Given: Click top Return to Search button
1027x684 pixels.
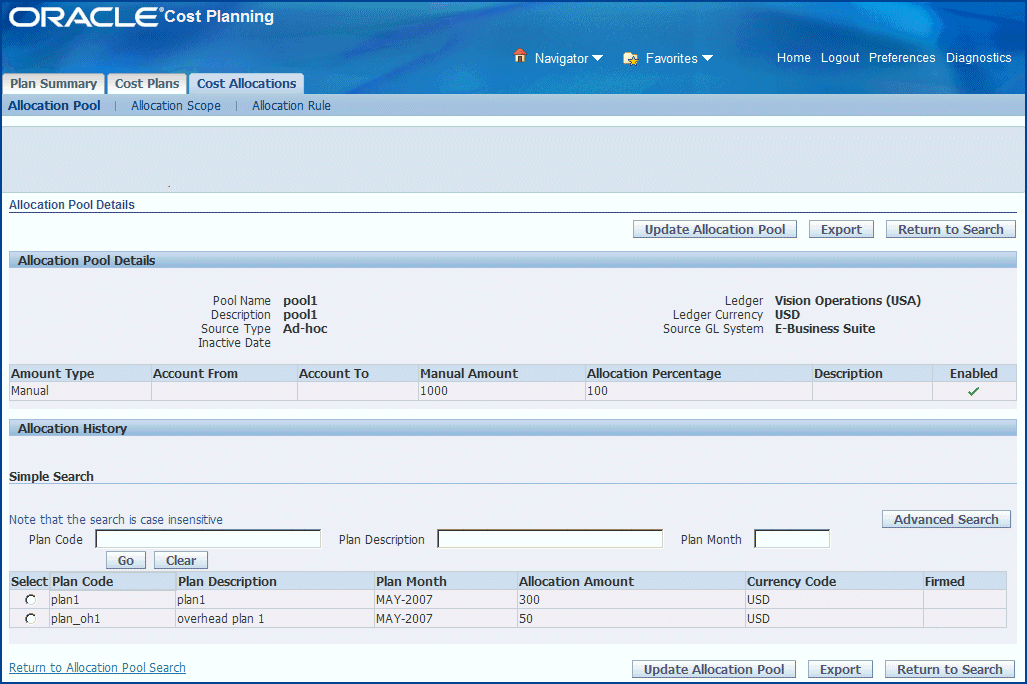Looking at the screenshot, I should (950, 229).
